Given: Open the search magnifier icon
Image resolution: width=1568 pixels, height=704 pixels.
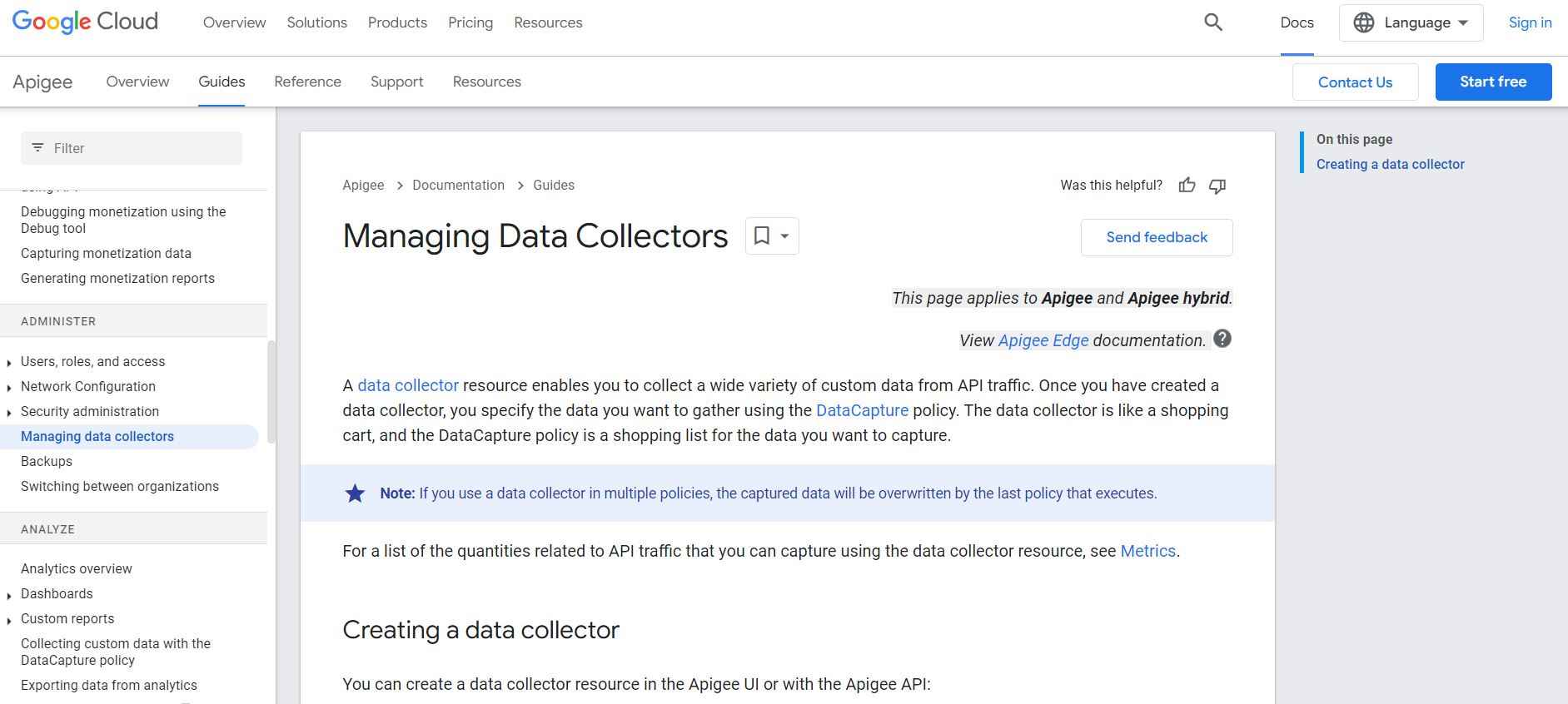Looking at the screenshot, I should tap(1213, 22).
